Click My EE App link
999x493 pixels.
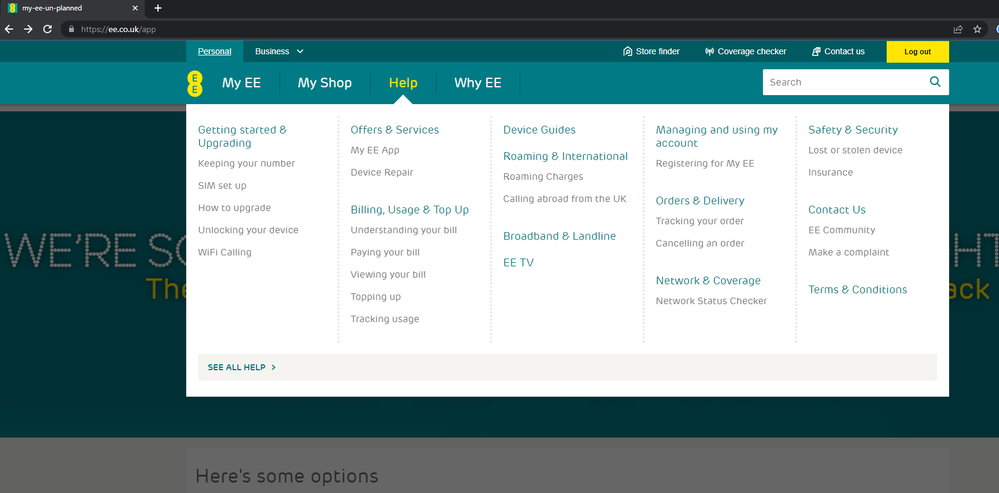click(x=375, y=150)
